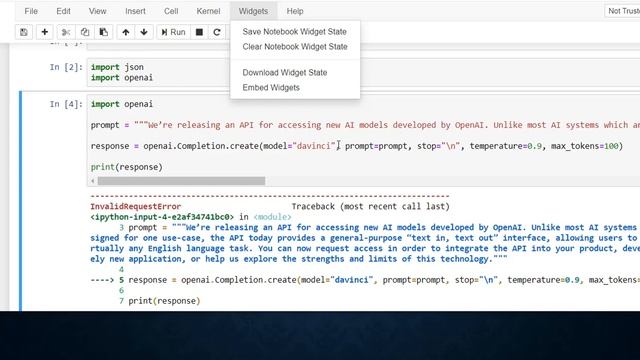Click the horizontal scrollbar in cell 4
640x360 pixels.
coord(181,181)
